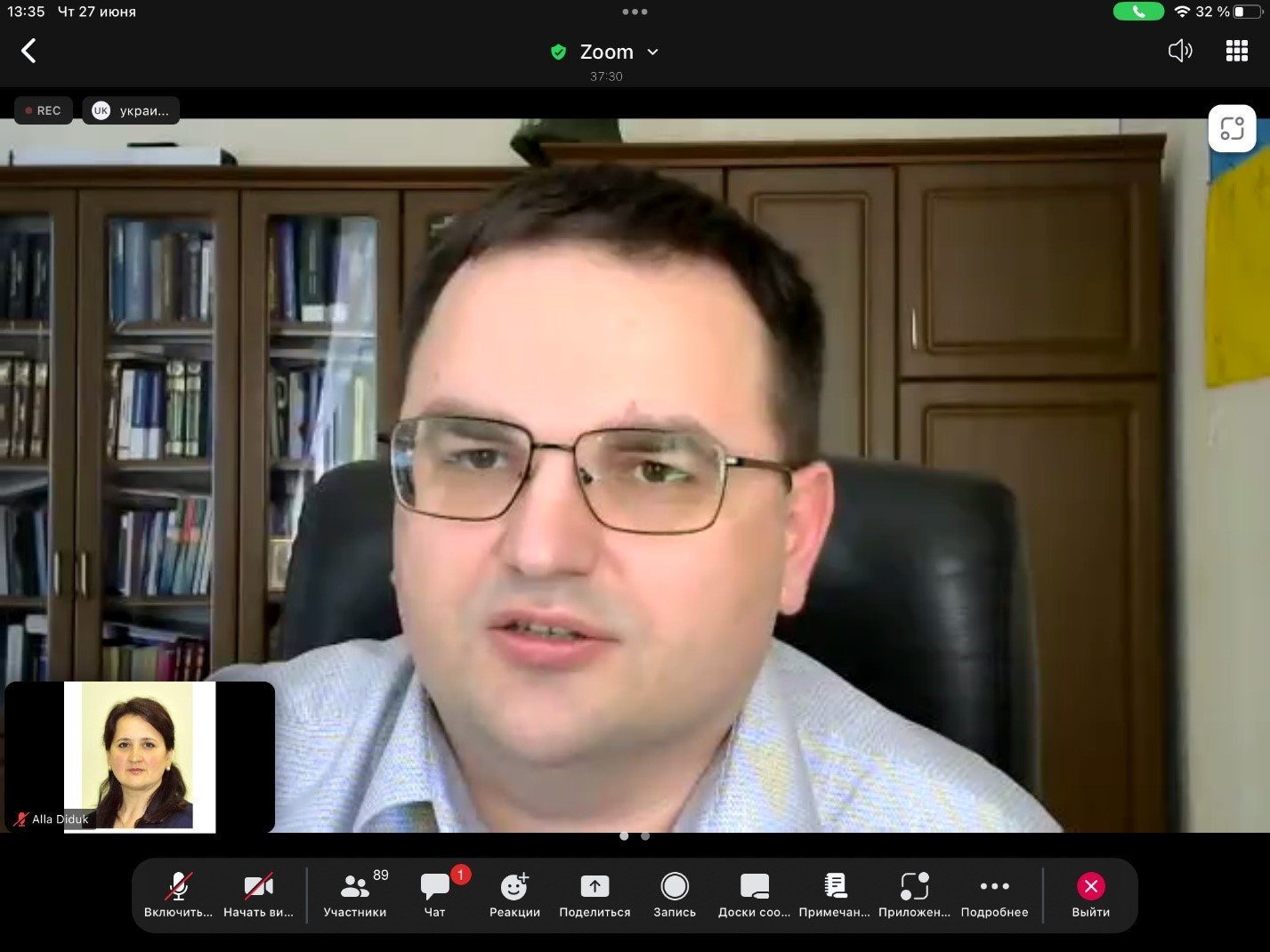Leave meeting with Выйти button
Image resolution: width=1270 pixels, height=952 pixels.
point(1091,895)
